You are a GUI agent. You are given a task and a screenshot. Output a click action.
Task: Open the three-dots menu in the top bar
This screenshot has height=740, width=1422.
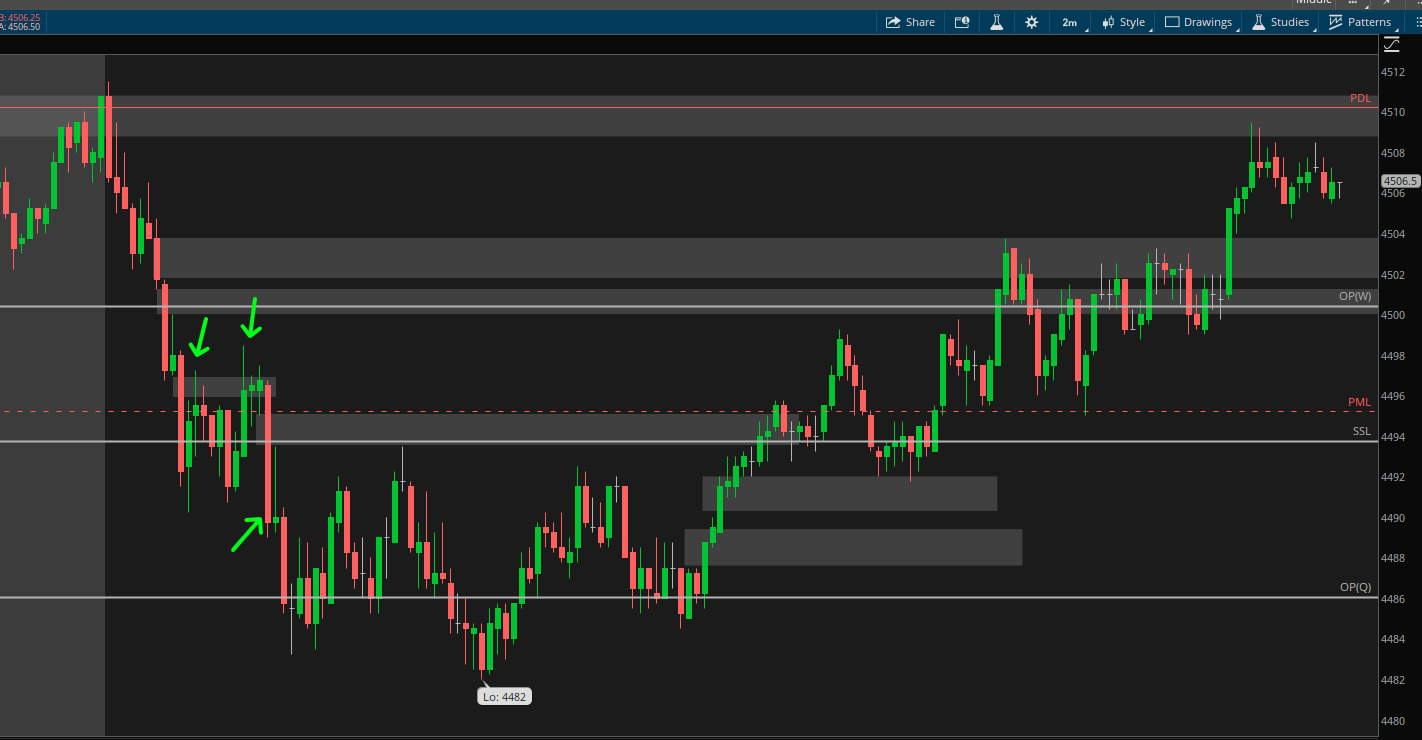[1353, 3]
